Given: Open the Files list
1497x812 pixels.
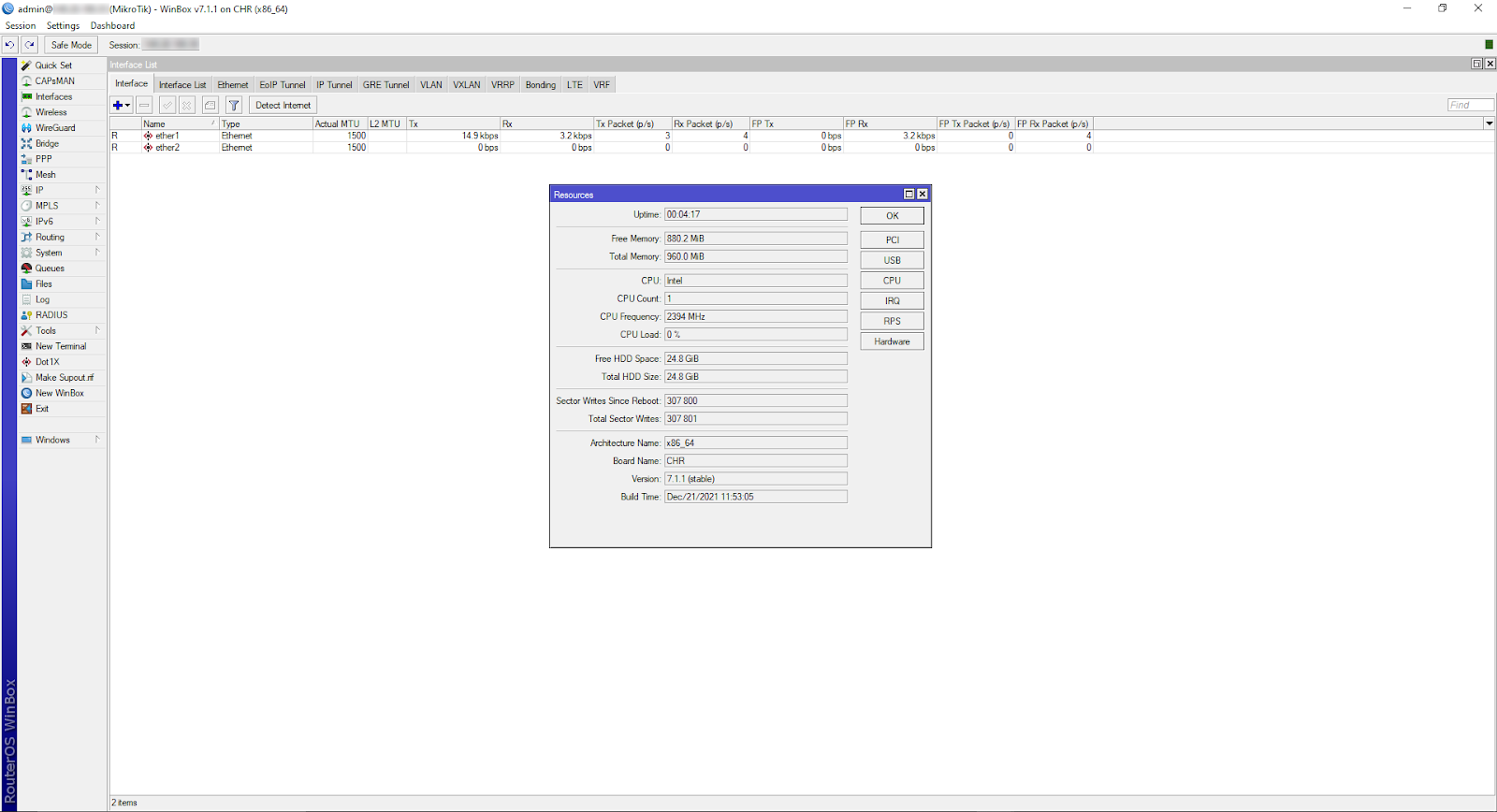Looking at the screenshot, I should (43, 283).
